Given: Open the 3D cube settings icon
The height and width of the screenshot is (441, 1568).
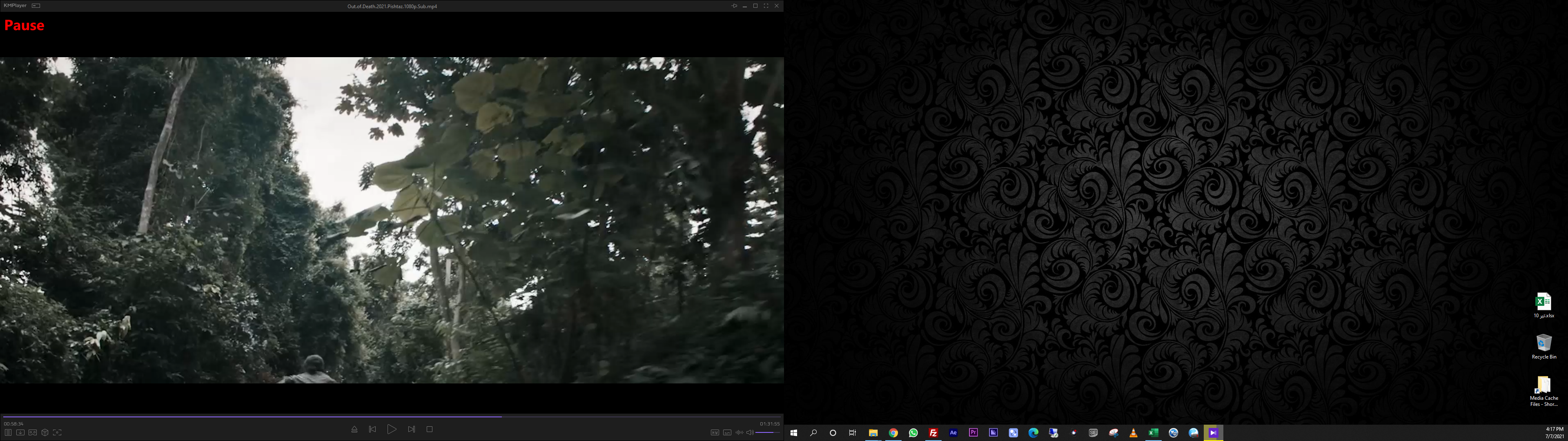Looking at the screenshot, I should pyautogui.click(x=45, y=432).
